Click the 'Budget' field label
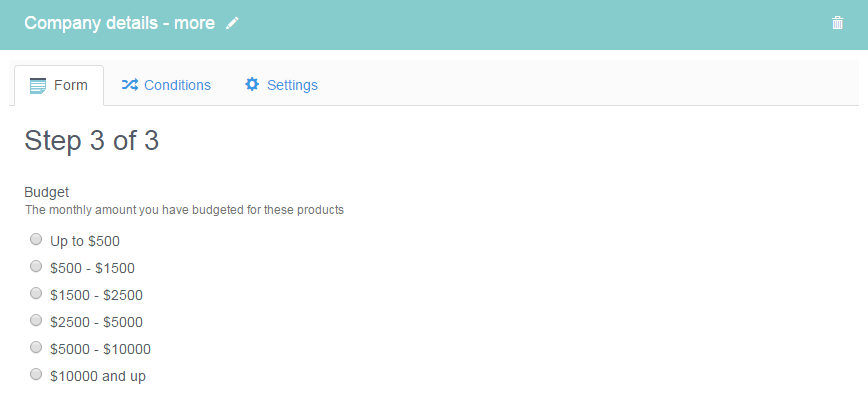Image resolution: width=868 pixels, height=415 pixels. click(46, 193)
